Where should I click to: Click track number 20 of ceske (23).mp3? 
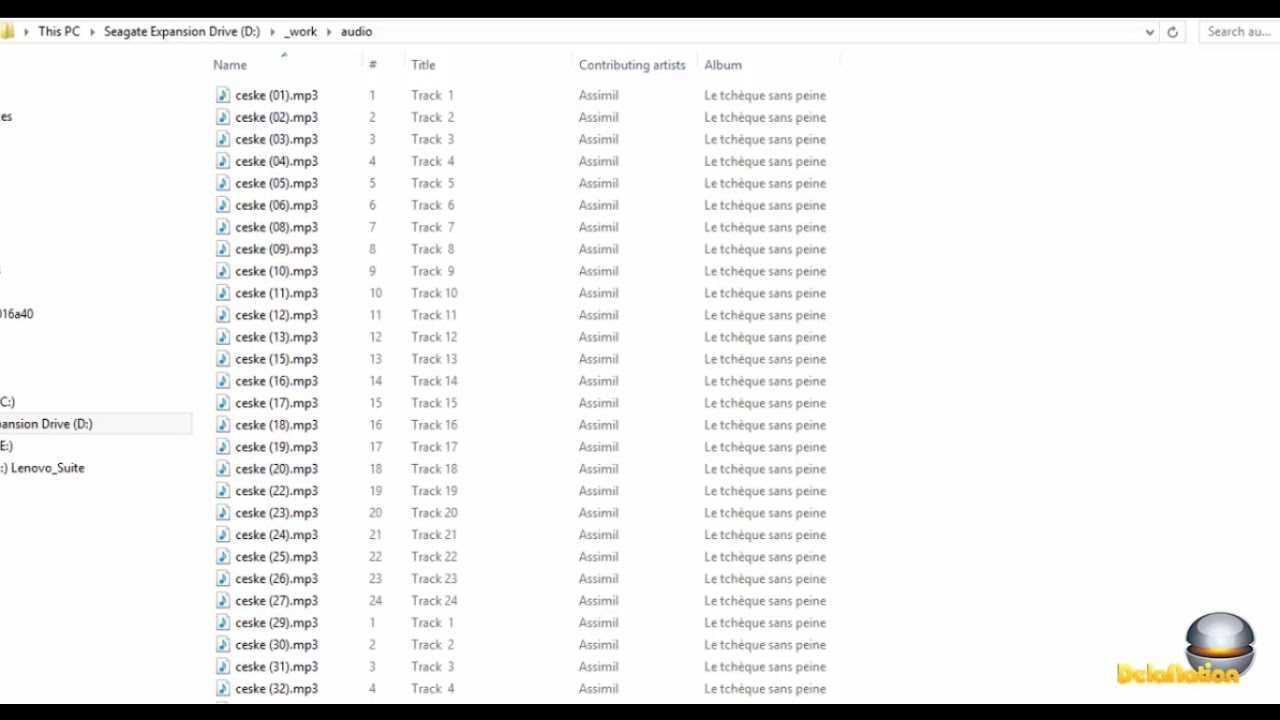376,513
